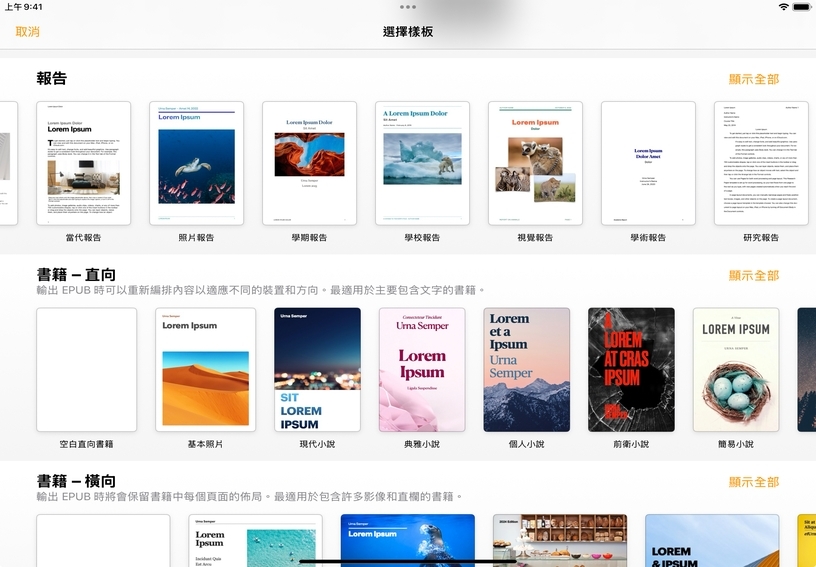
Task: Open the 學期報告 template
Action: 309,163
